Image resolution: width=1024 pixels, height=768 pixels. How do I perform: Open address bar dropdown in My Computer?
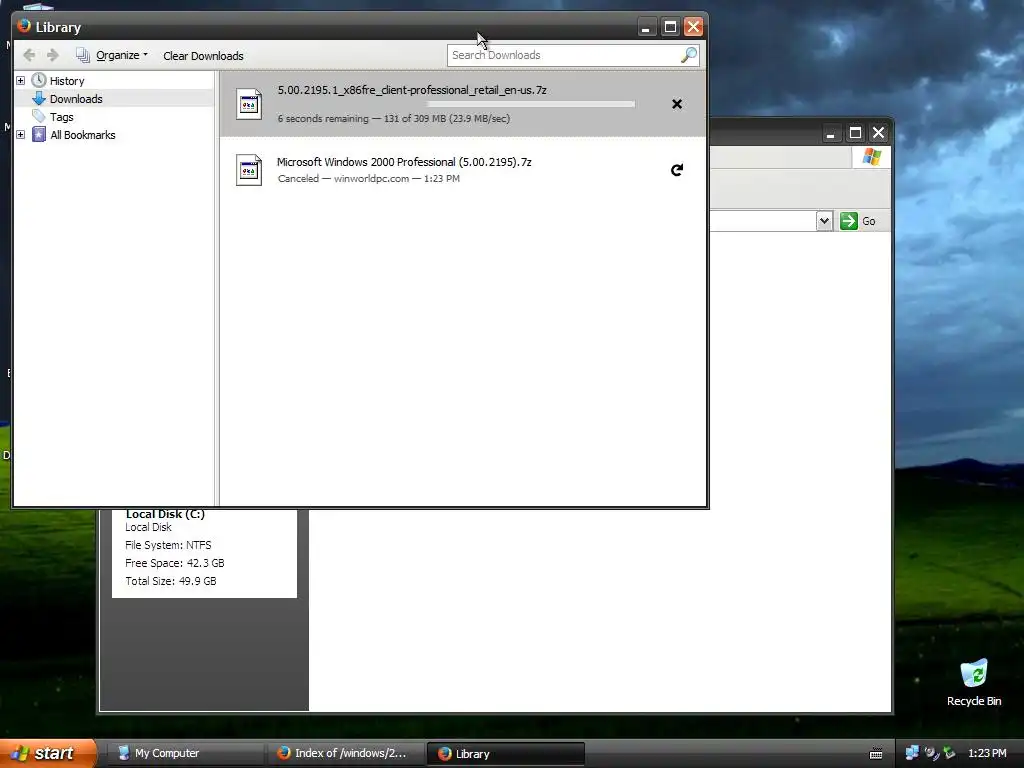pos(824,221)
